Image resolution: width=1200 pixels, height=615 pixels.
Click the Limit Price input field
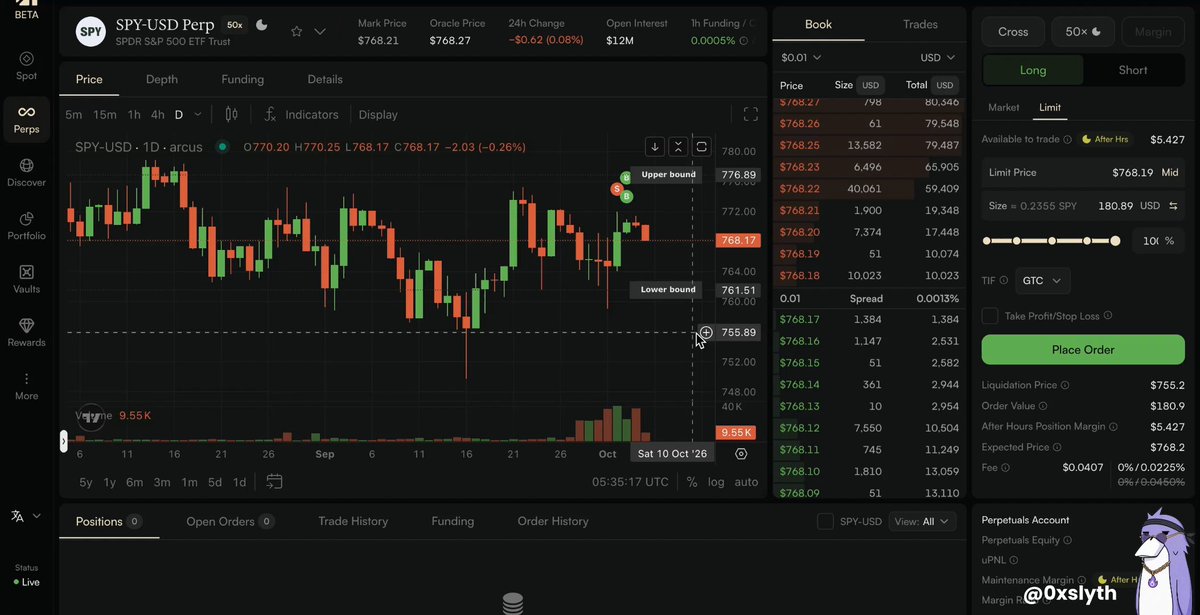pyautogui.click(x=1083, y=172)
